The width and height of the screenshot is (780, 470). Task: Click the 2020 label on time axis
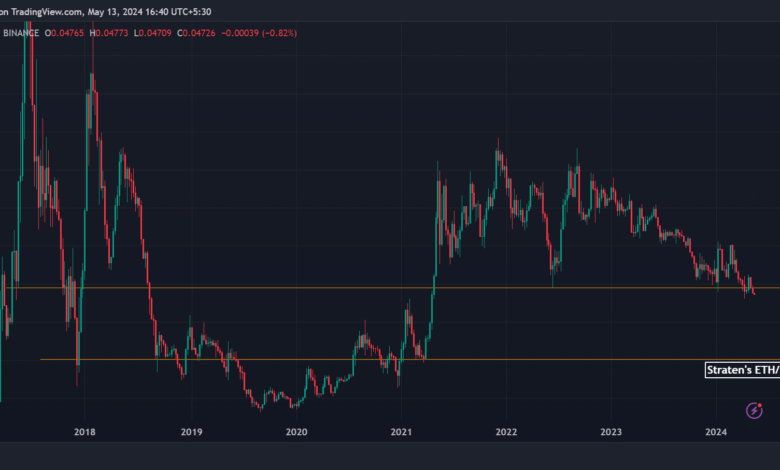point(296,432)
